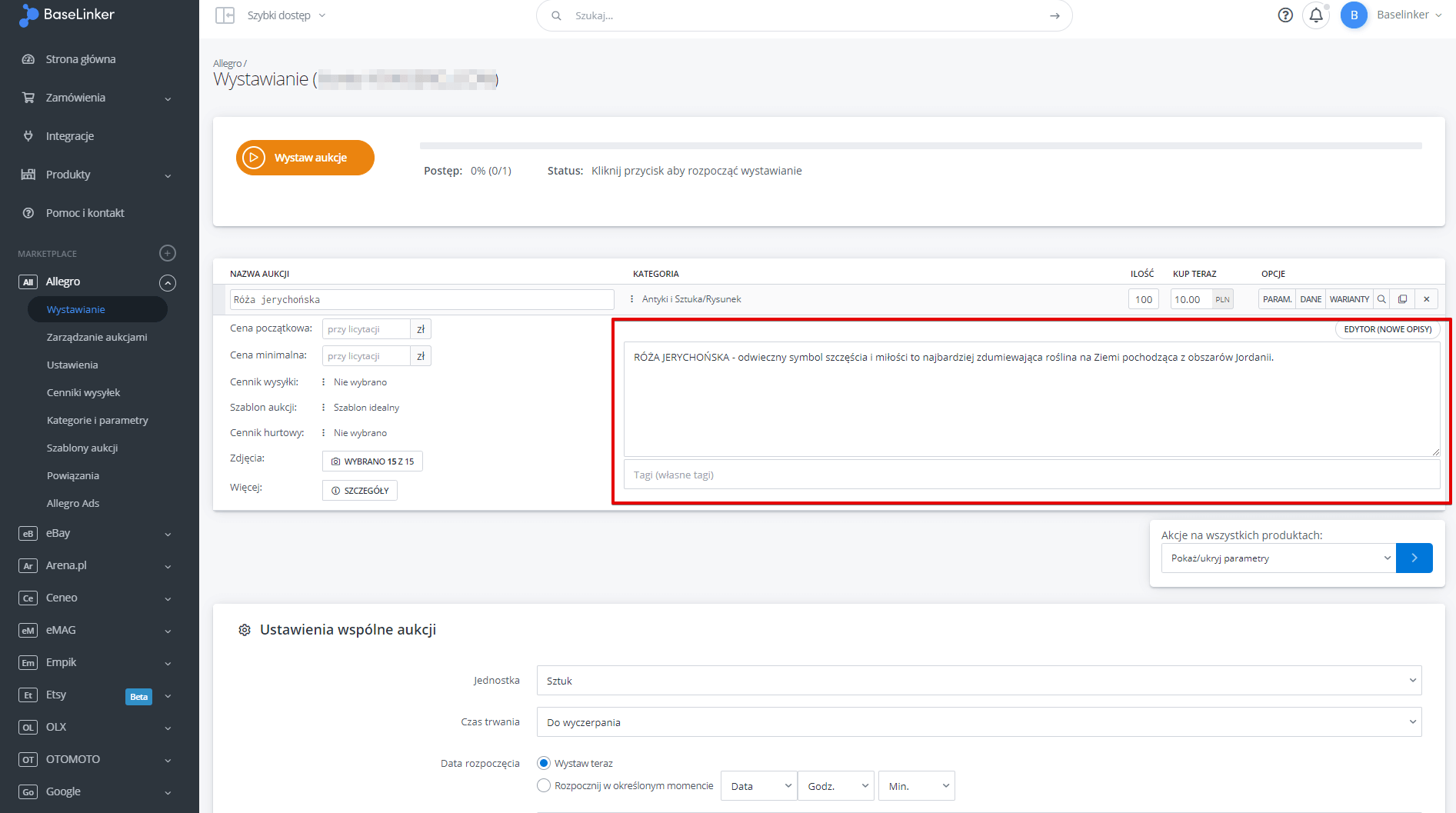
Task: Click the Google marketplace icon
Action: (x=28, y=792)
